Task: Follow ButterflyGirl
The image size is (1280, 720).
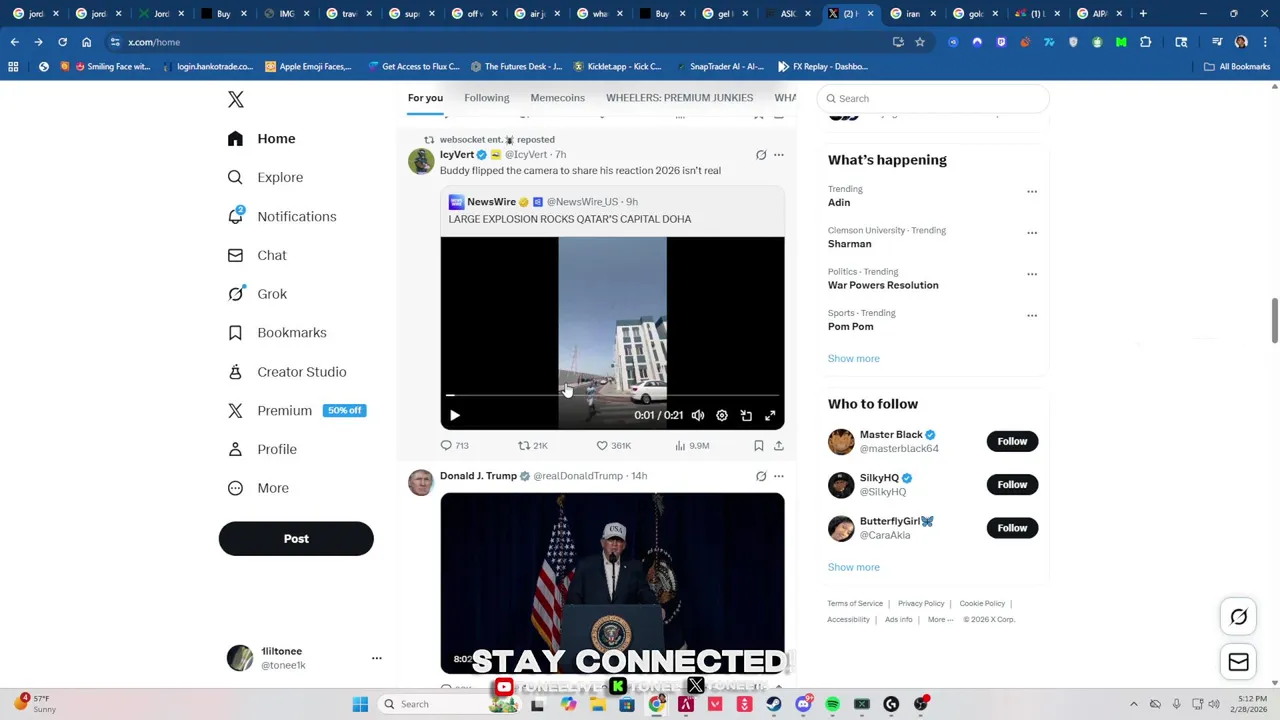Action: click(1012, 528)
